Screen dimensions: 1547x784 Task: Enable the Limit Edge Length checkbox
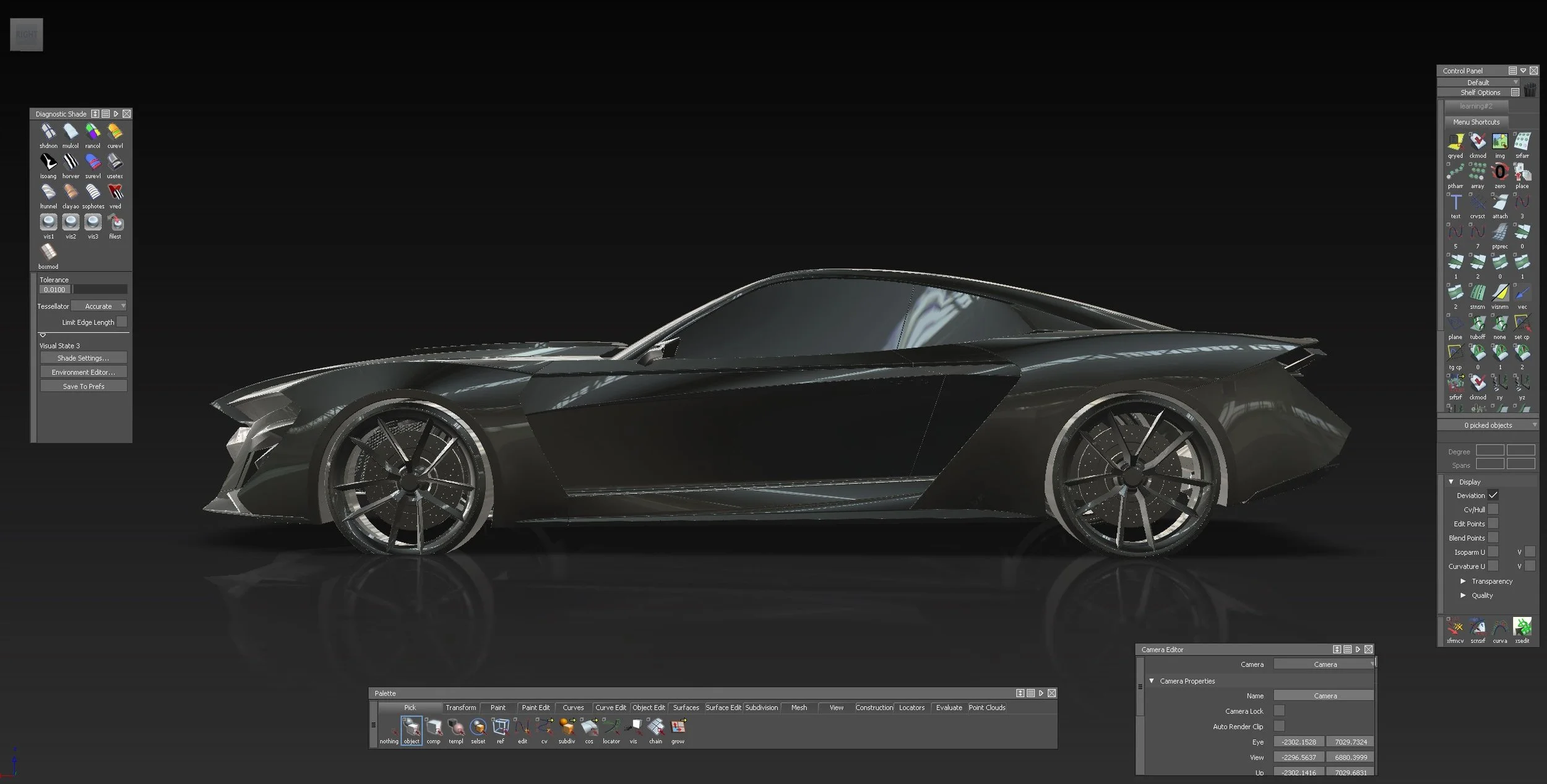coord(122,322)
